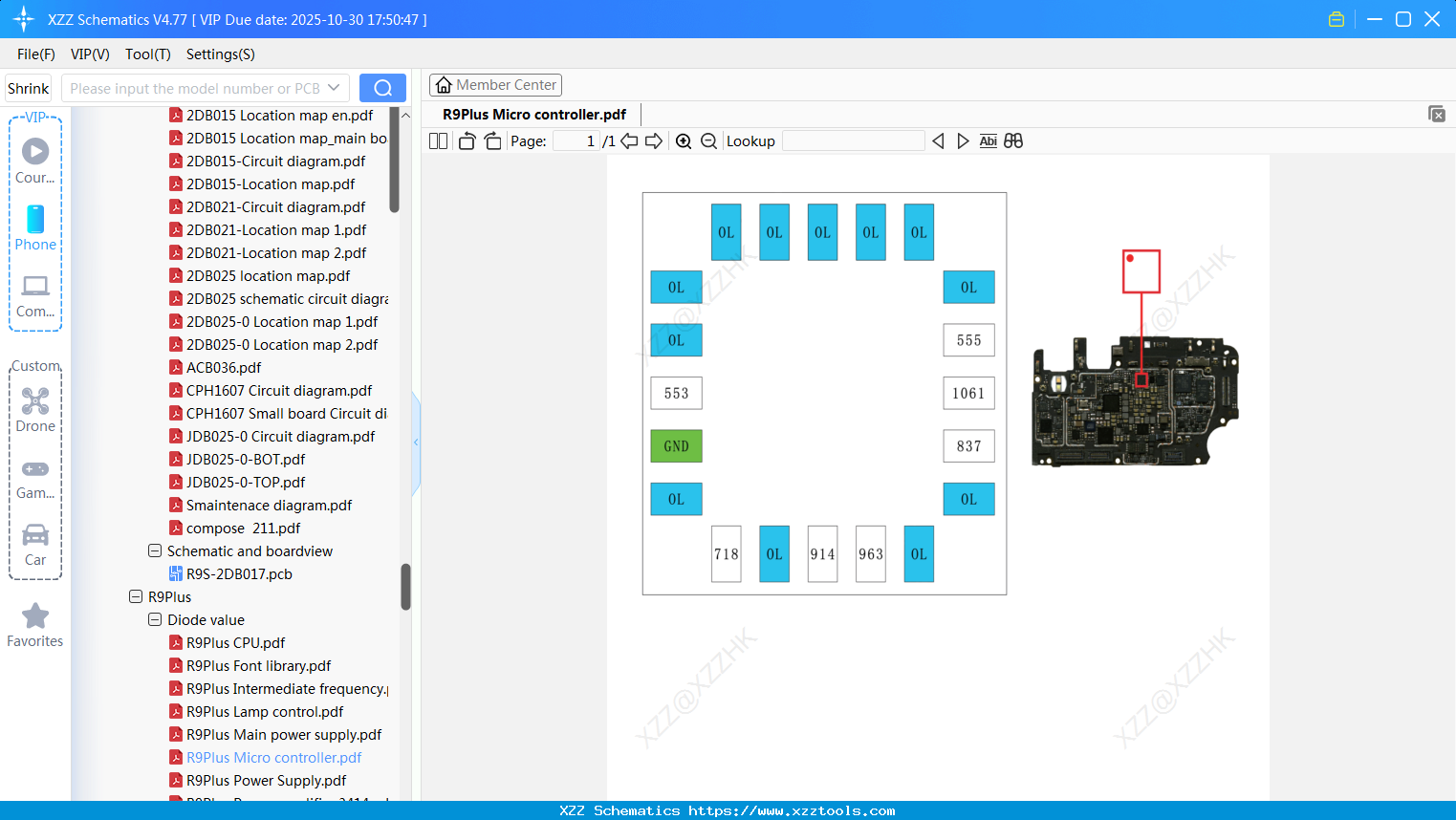Click the pin valued 718

pyautogui.click(x=727, y=554)
